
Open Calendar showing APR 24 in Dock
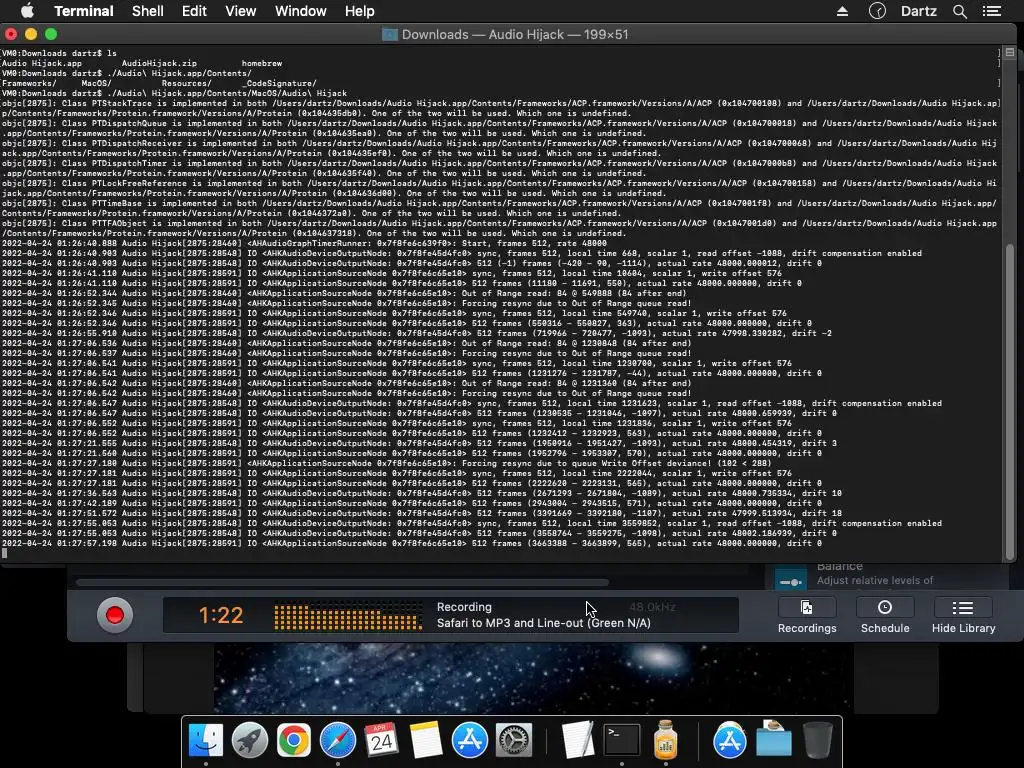(381, 740)
